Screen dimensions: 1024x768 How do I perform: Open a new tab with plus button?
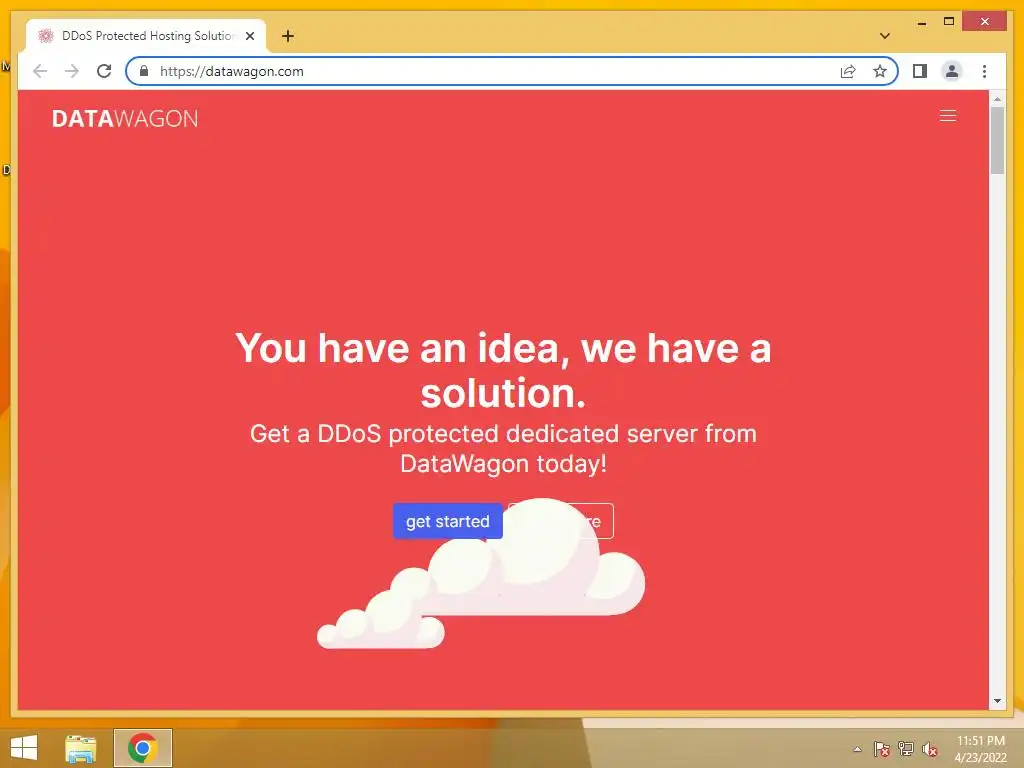[288, 36]
